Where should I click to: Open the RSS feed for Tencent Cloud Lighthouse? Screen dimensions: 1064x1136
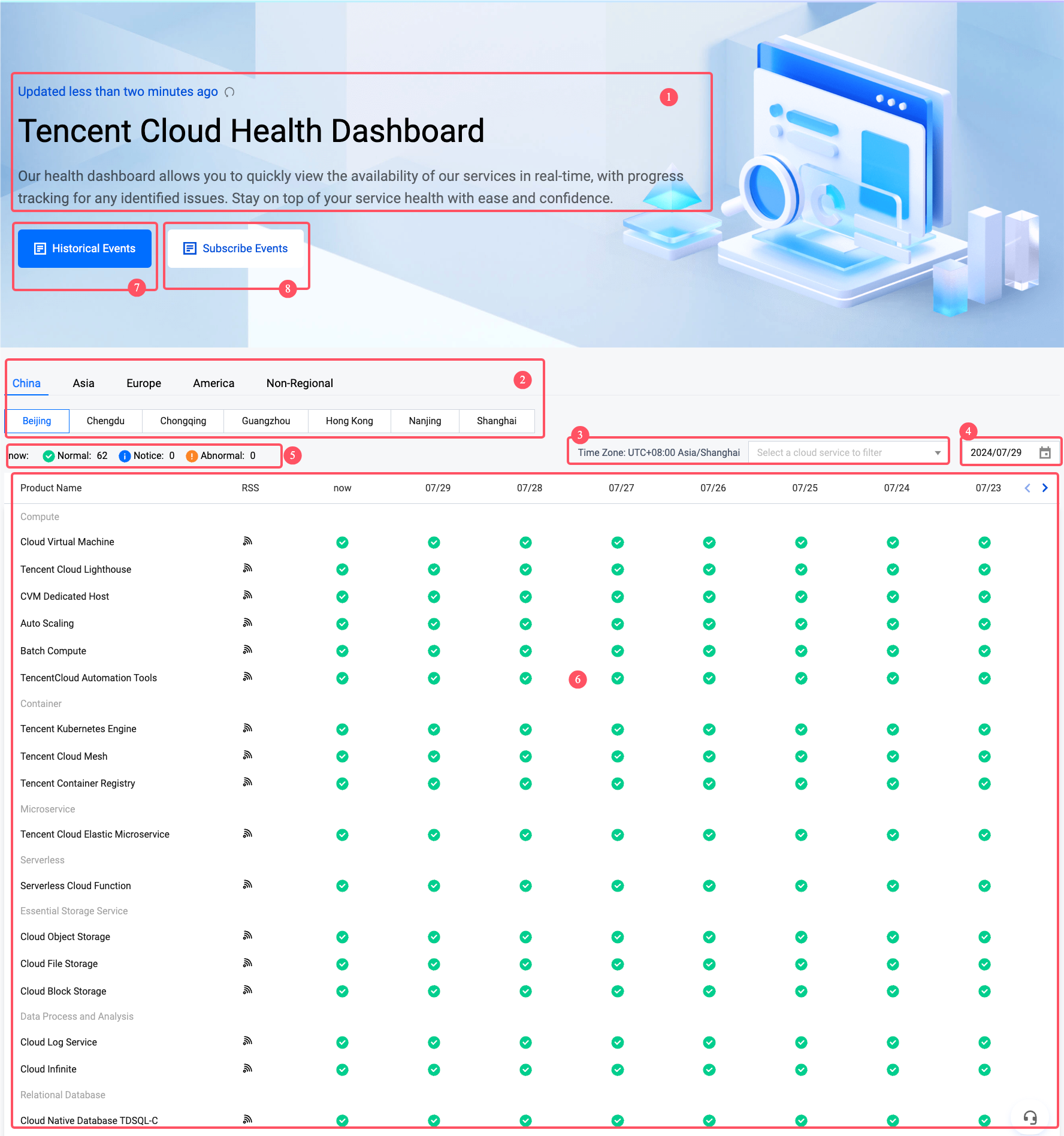[247, 569]
